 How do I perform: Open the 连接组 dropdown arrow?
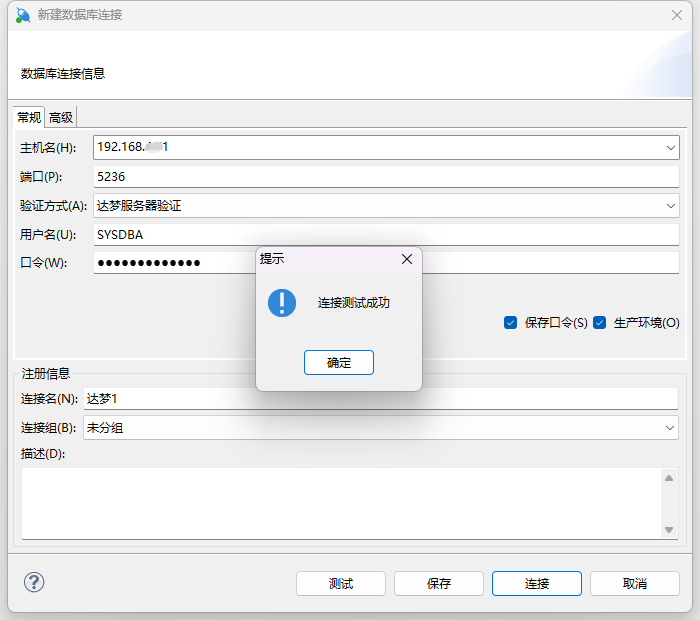click(670, 428)
